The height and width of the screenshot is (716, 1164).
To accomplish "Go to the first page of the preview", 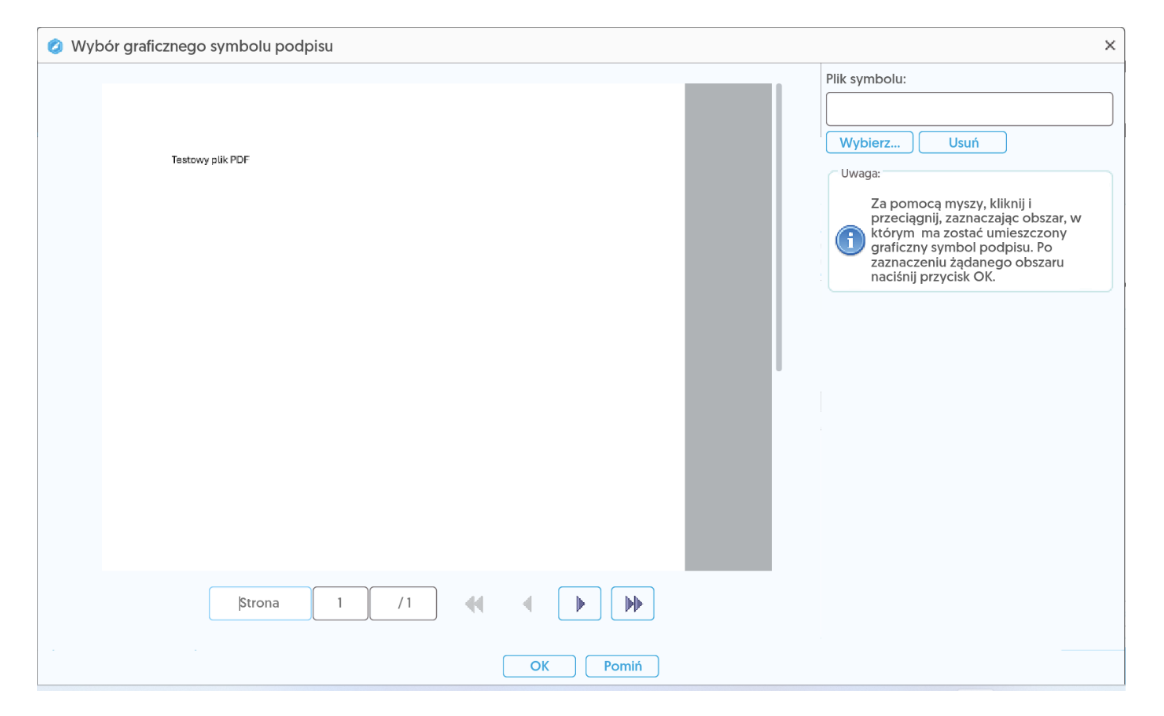I will tap(474, 604).
